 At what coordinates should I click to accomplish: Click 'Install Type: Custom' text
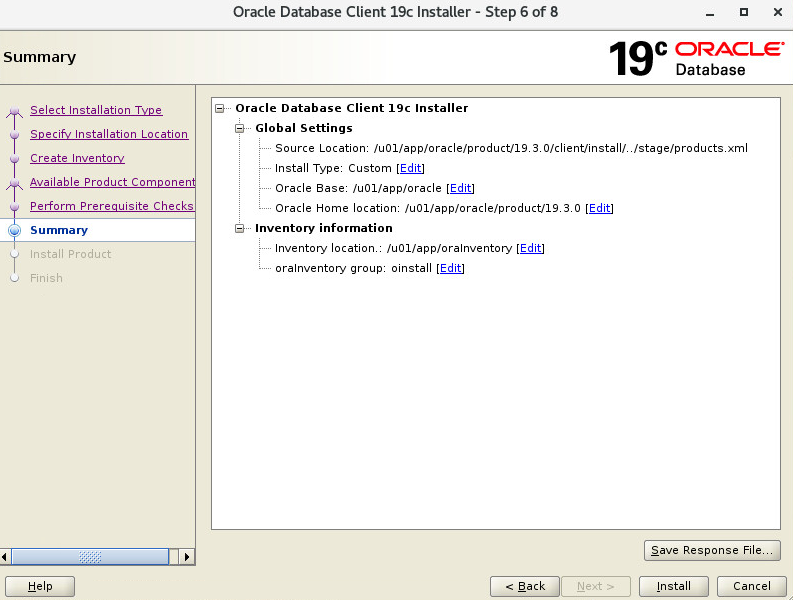(333, 168)
